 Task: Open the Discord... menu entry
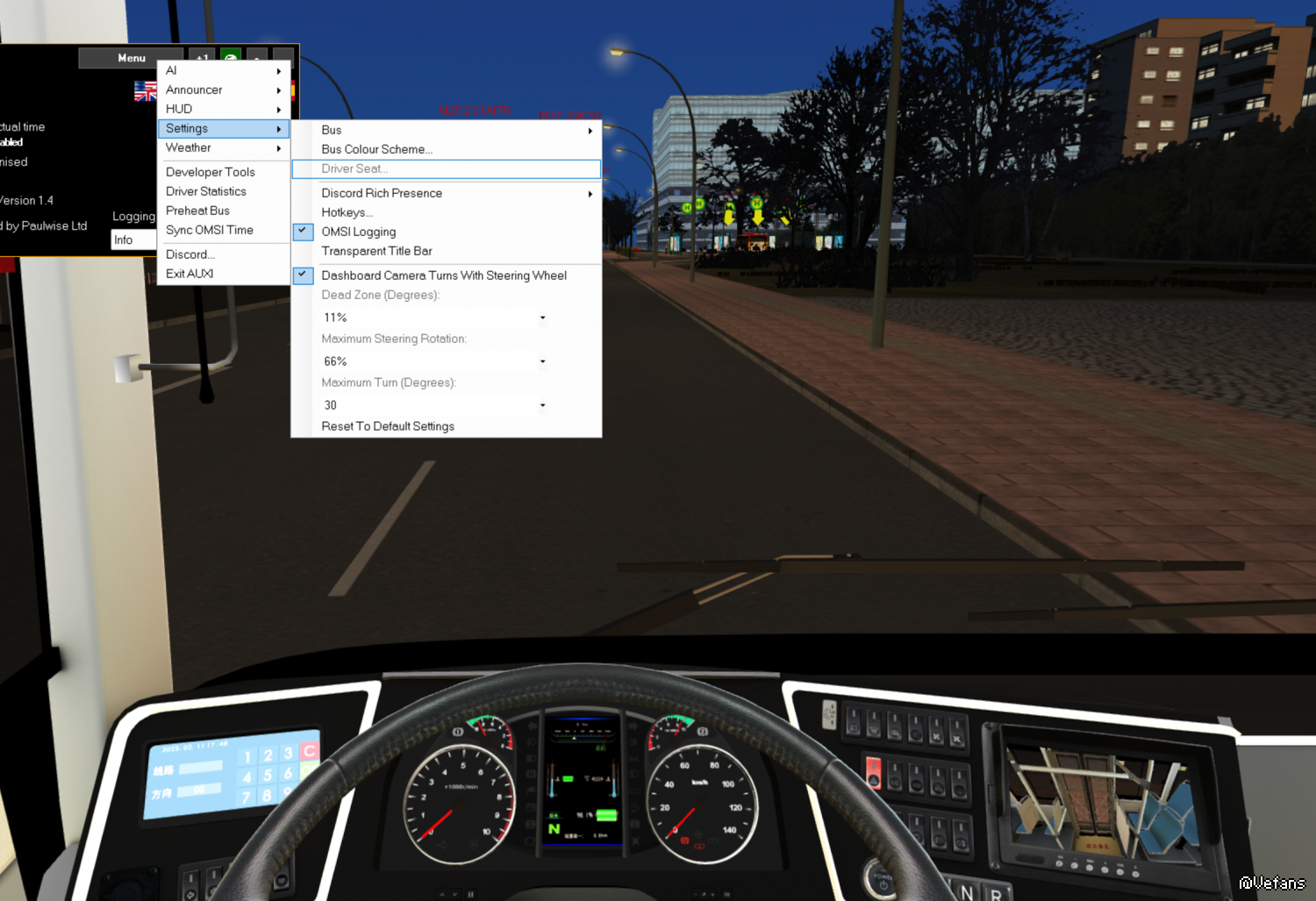(x=224, y=254)
